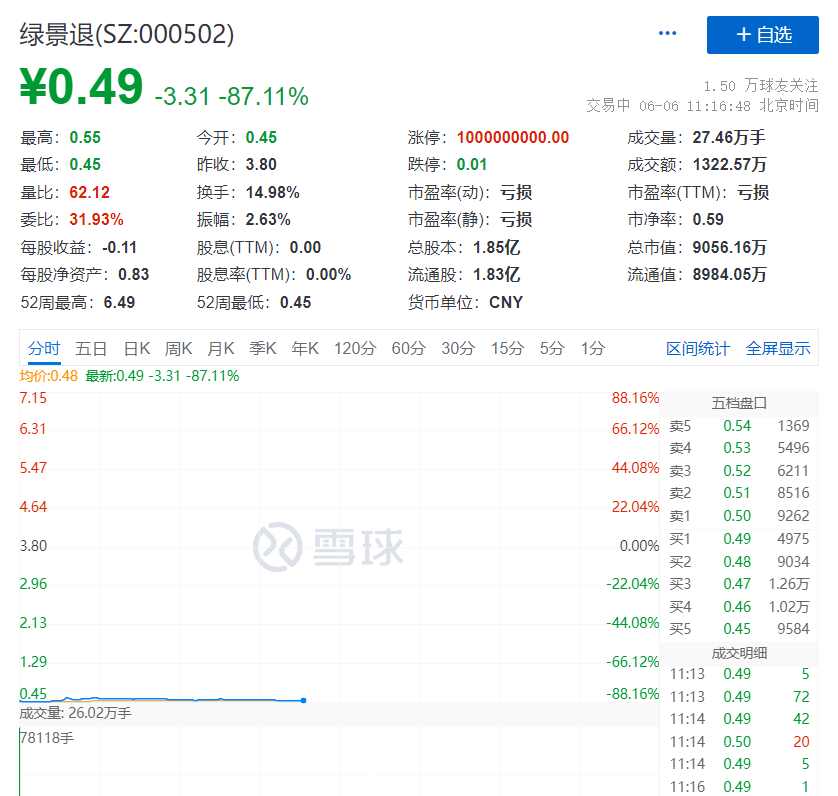The width and height of the screenshot is (838, 796).
Task: Click the 量比 value 62.12
Action: point(89,192)
